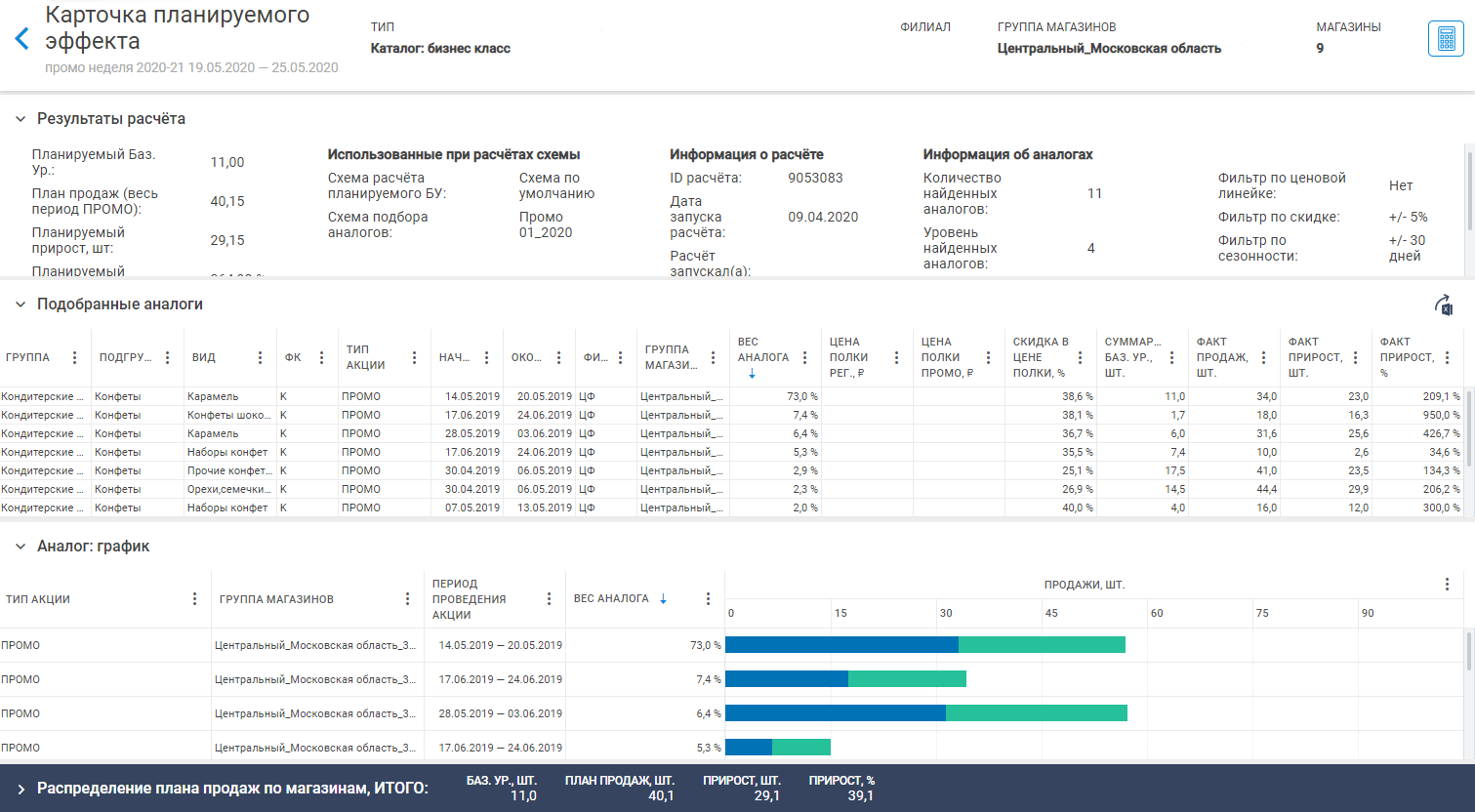Screen dimensions: 1475x812
Task: Select the Конфеты шоко… row cell
Action: coord(229,415)
